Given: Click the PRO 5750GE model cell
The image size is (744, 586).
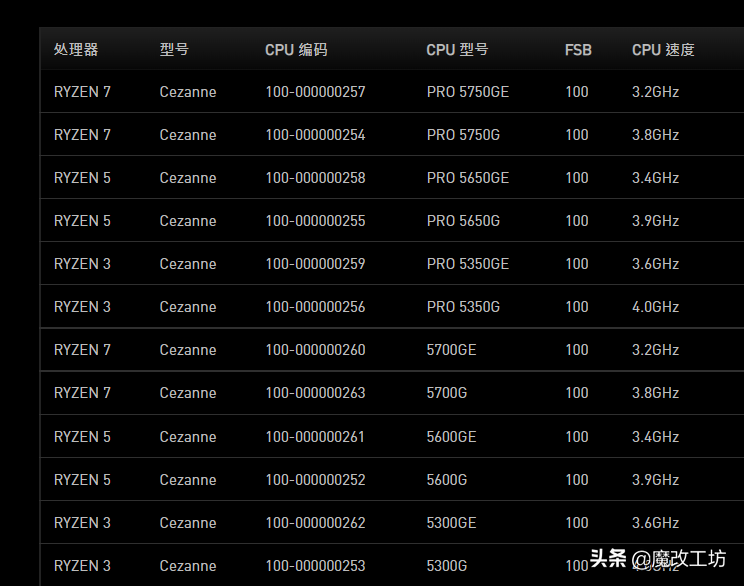Looking at the screenshot, I should coord(468,92).
